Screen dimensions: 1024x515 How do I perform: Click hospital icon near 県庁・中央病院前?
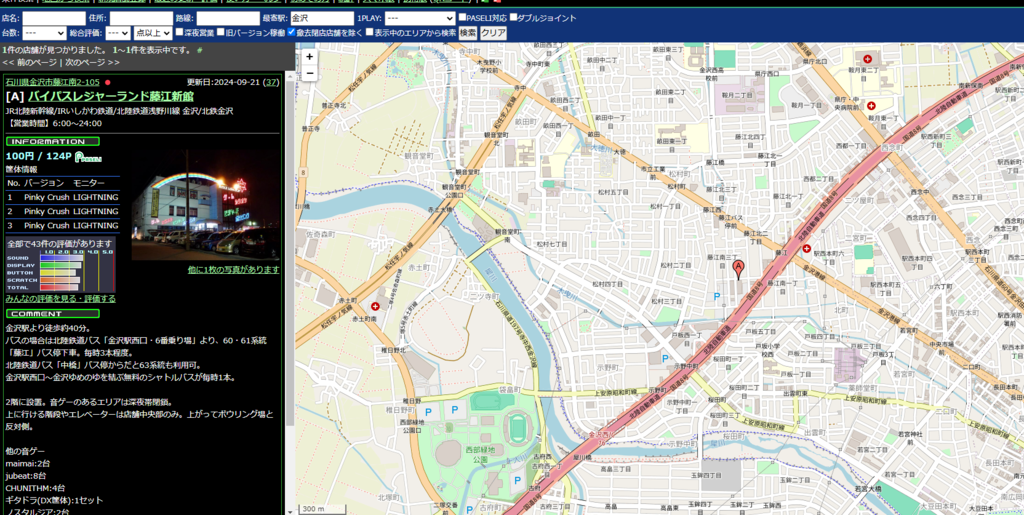click(x=871, y=105)
